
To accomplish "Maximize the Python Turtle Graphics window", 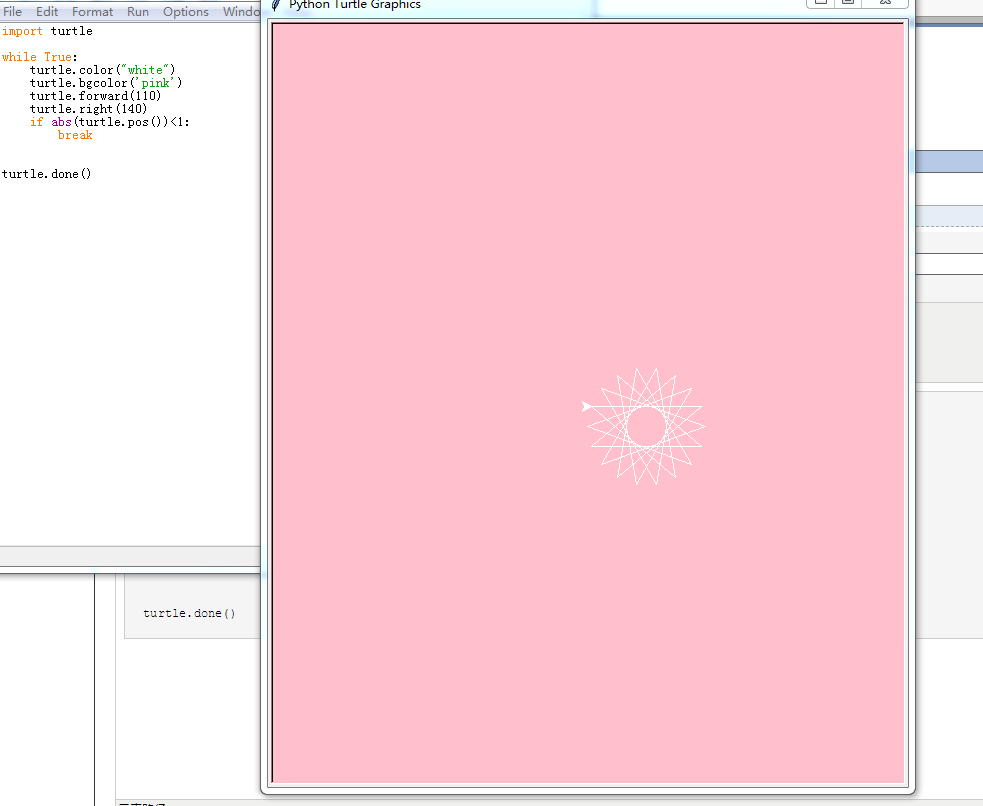I will point(848,3).
